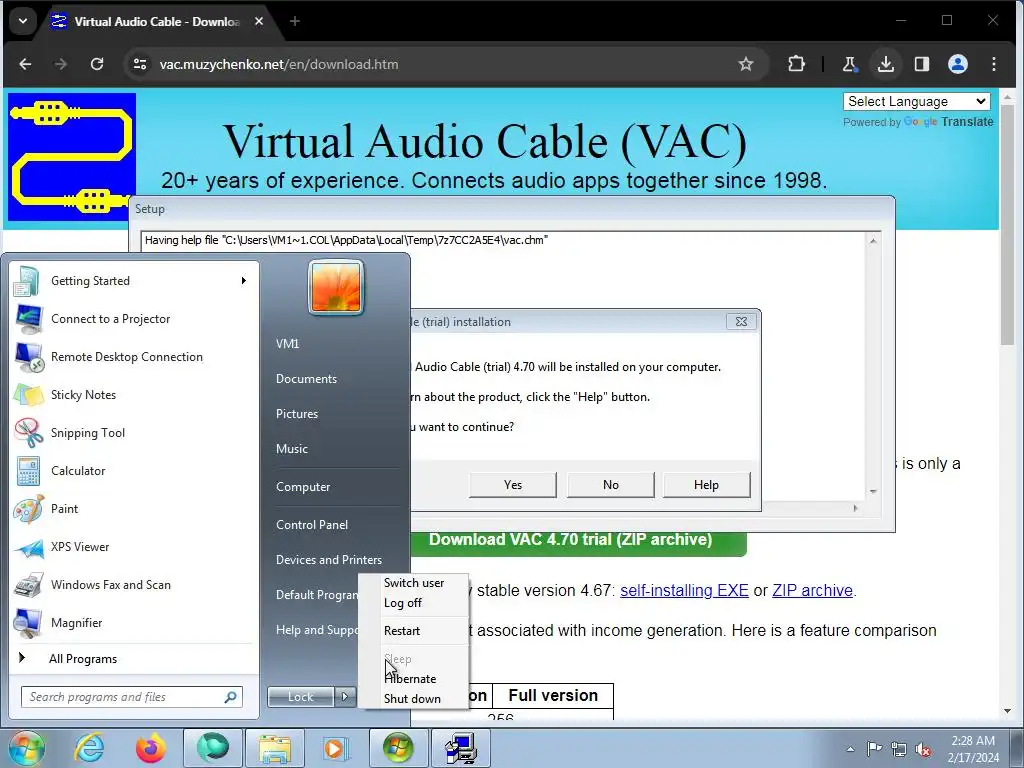
Task: Launch Connect to a Projector
Action: pyautogui.click(x=134, y=319)
